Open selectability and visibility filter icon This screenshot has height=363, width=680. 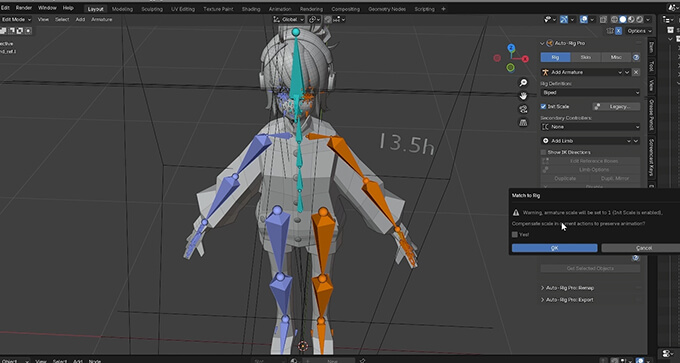548,20
